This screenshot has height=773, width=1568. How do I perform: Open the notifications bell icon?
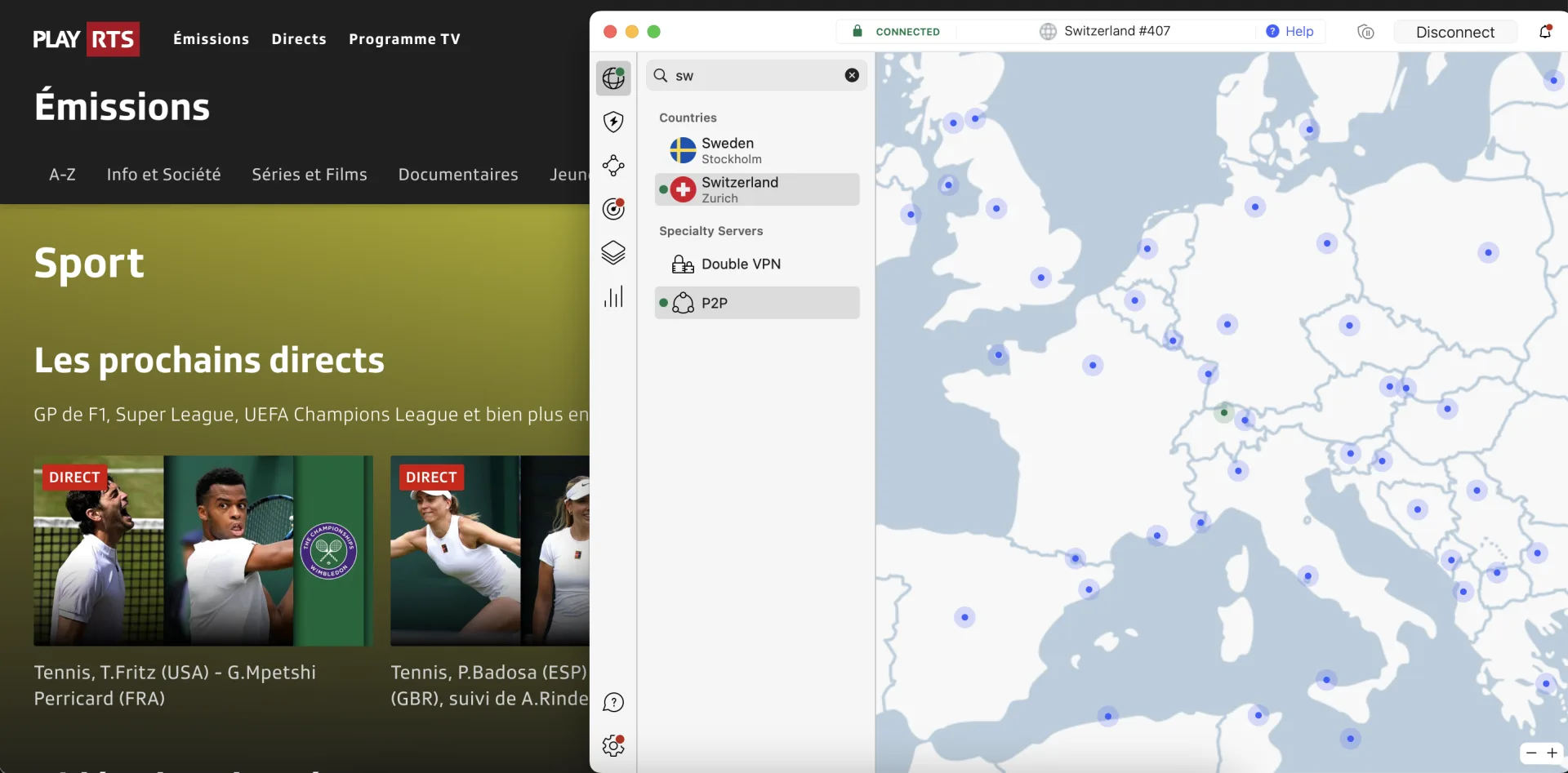[x=1545, y=32]
